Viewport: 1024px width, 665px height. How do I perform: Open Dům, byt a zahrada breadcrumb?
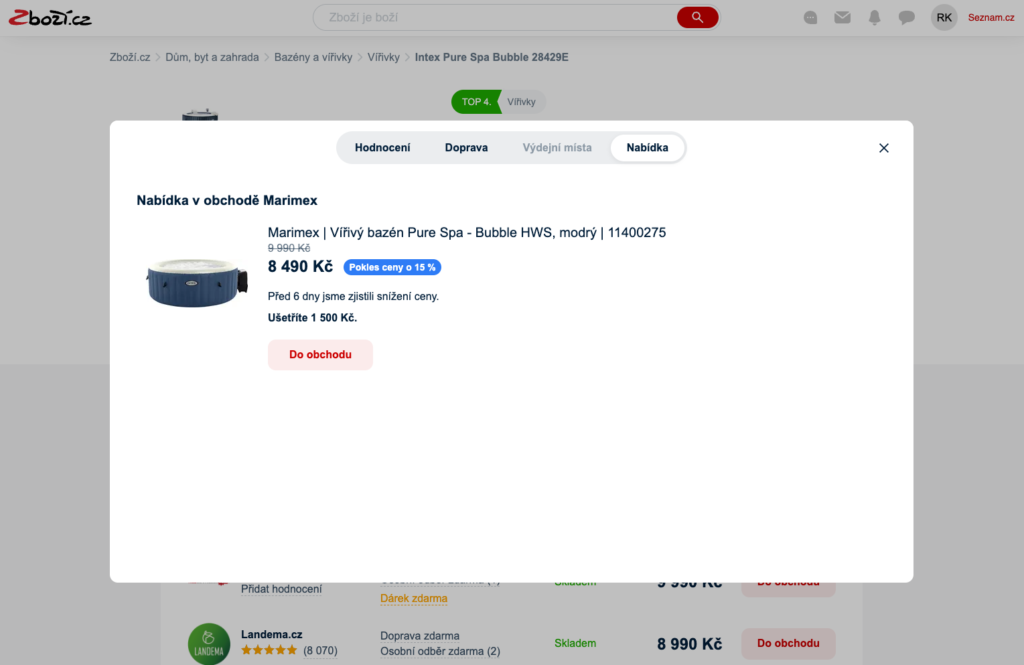(x=212, y=57)
